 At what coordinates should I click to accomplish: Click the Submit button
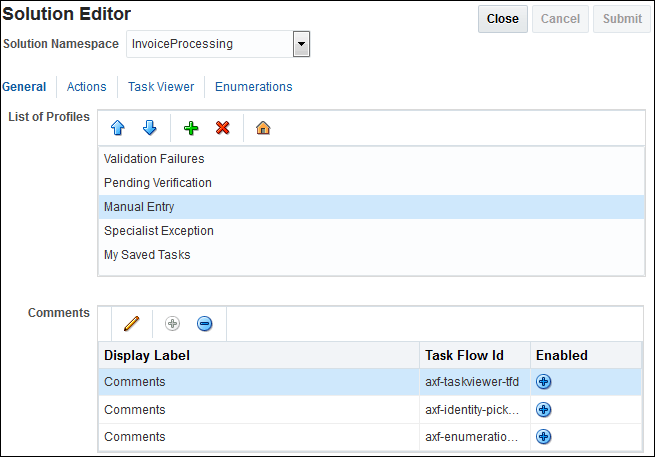pos(622,19)
